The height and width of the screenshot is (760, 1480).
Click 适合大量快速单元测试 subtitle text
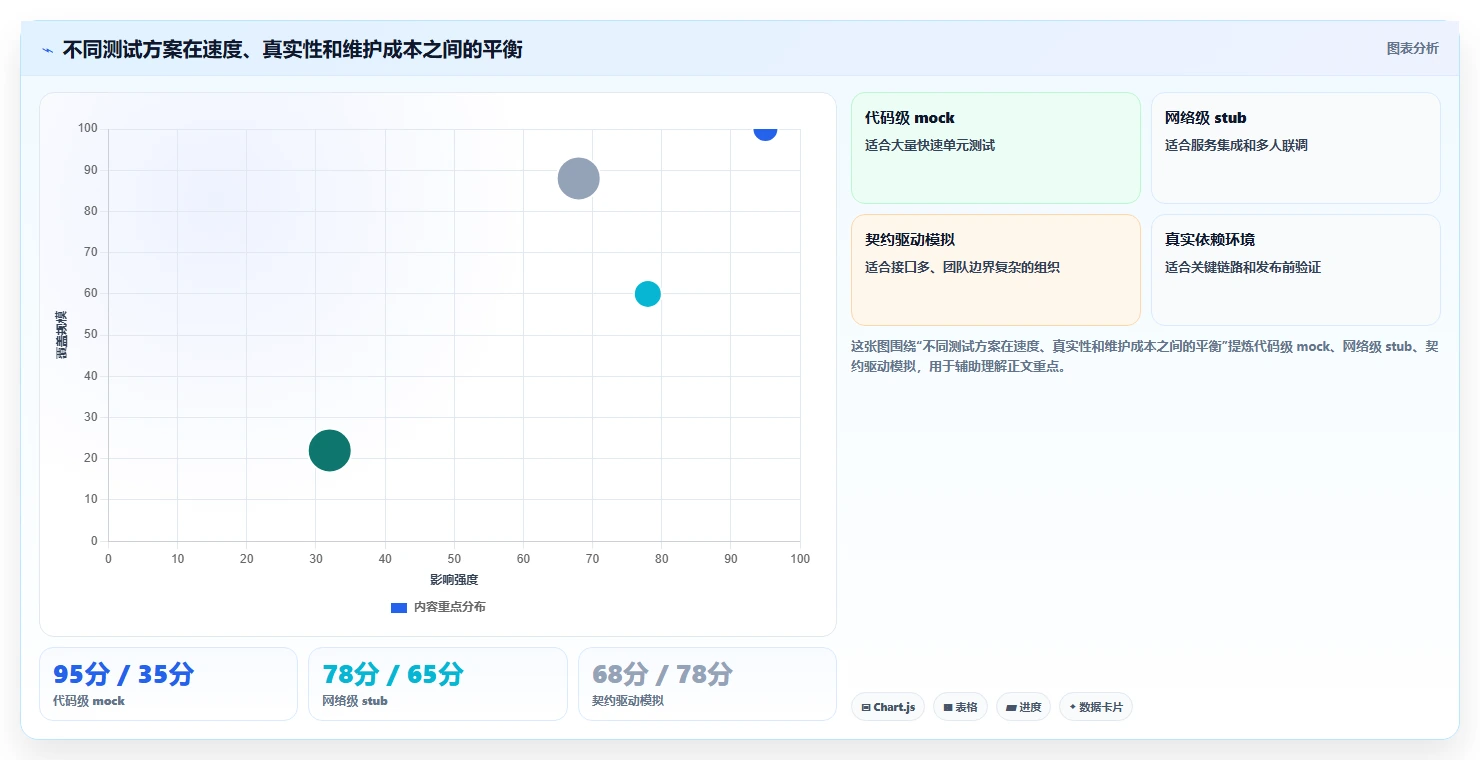[930, 145]
